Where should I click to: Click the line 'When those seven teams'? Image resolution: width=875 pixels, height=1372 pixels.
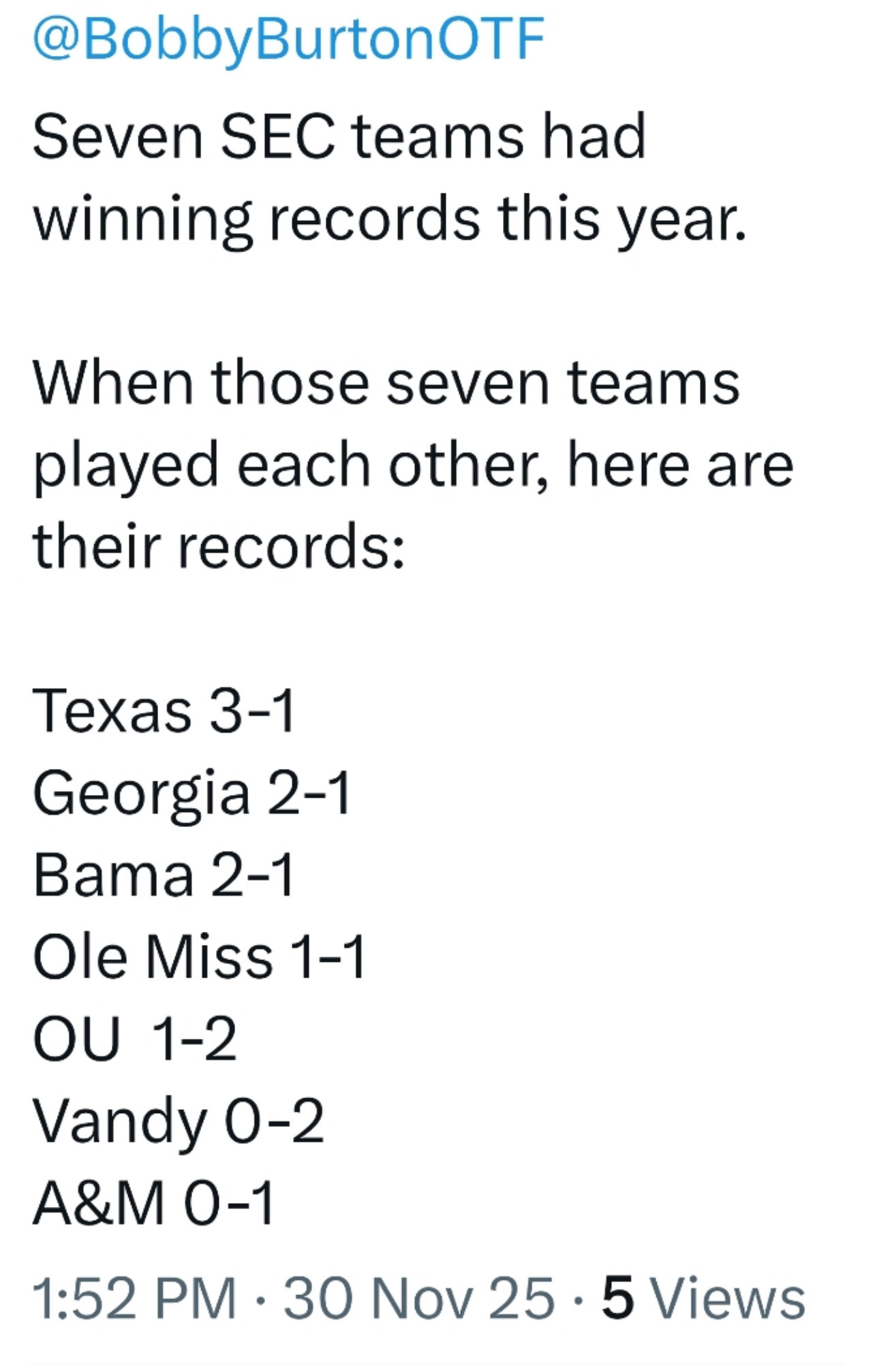386,383
